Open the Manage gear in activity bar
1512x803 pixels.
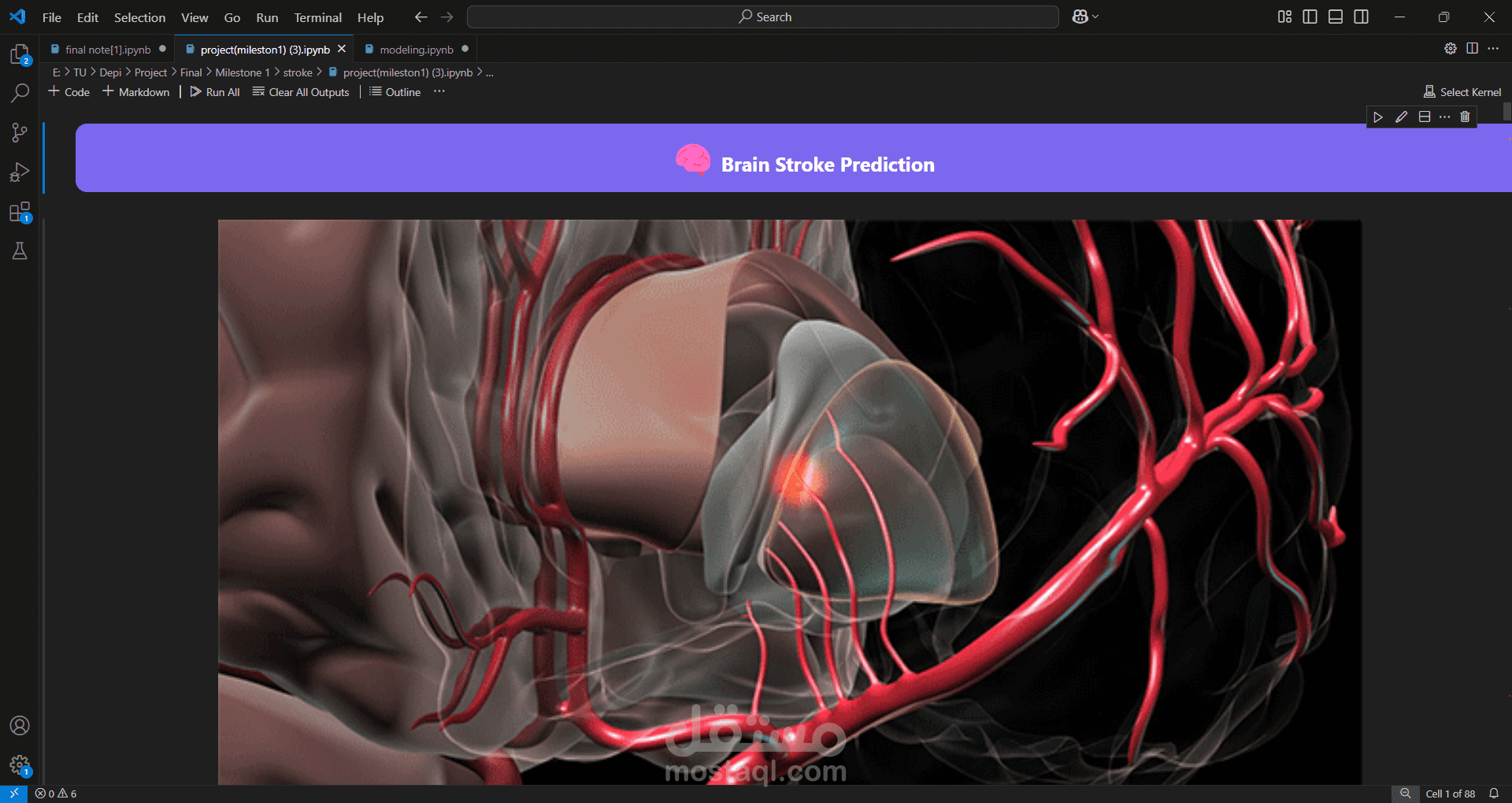click(20, 765)
